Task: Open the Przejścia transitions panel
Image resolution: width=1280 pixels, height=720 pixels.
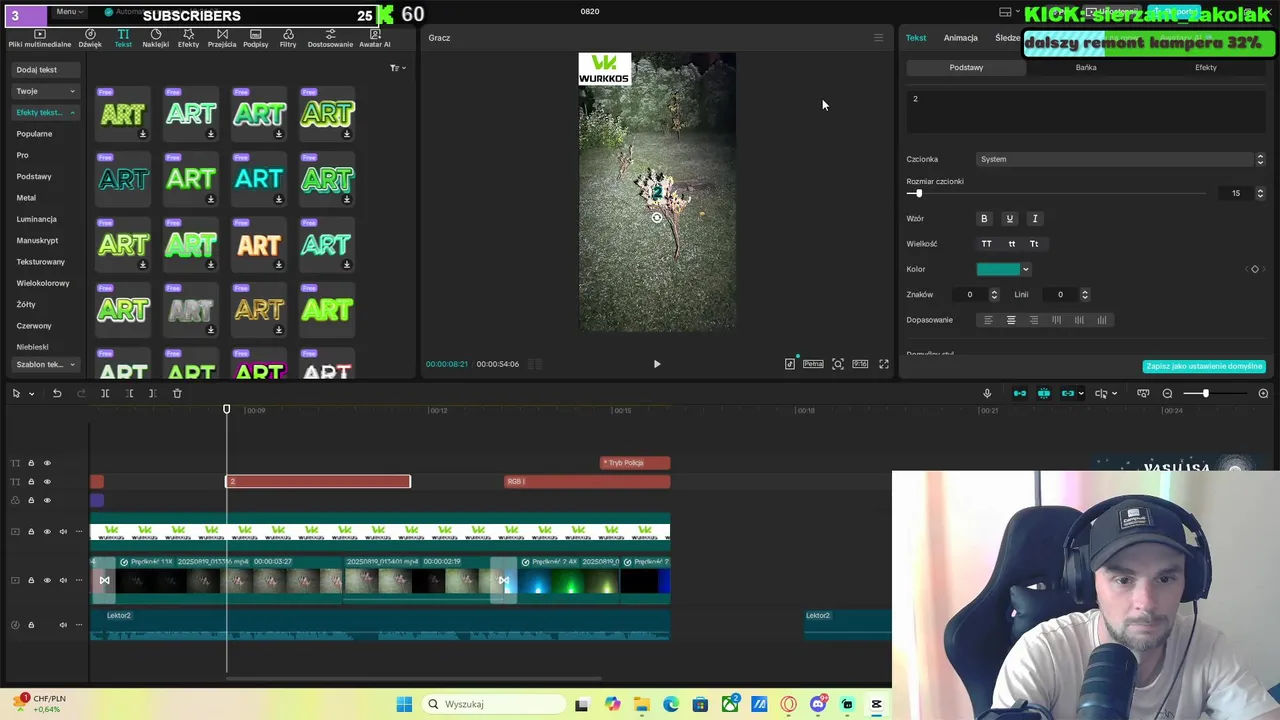Action: 222,38
